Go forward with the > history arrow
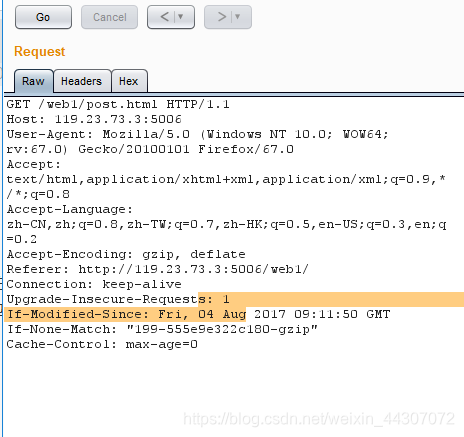 [222, 16]
